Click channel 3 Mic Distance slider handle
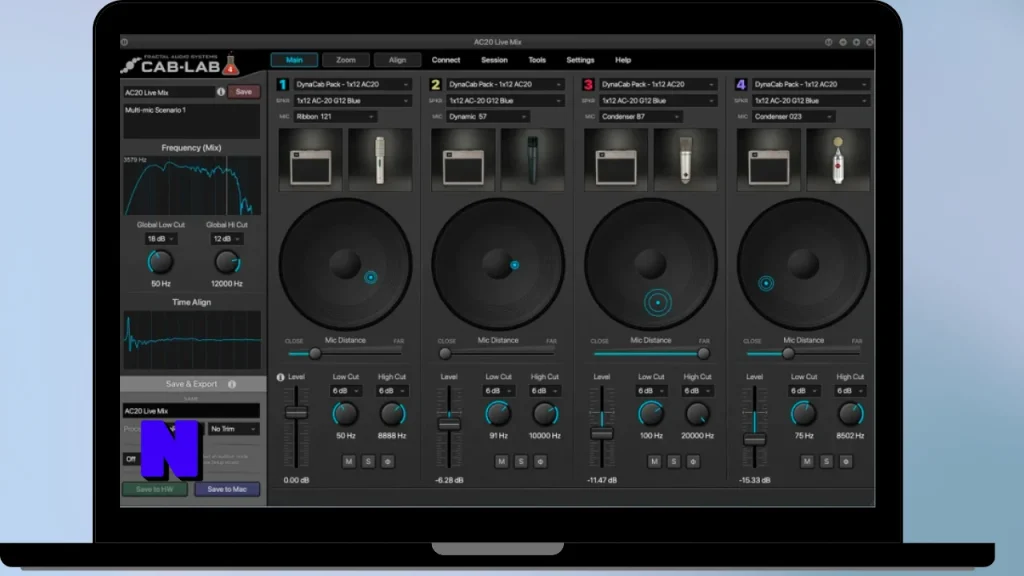 click(x=703, y=353)
